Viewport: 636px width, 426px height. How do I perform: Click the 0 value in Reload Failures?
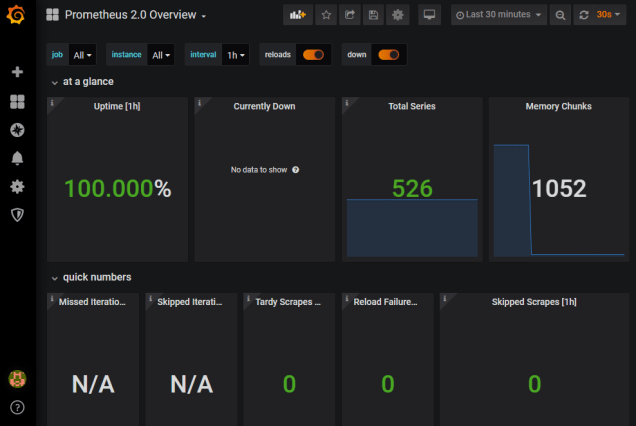pyautogui.click(x=388, y=384)
